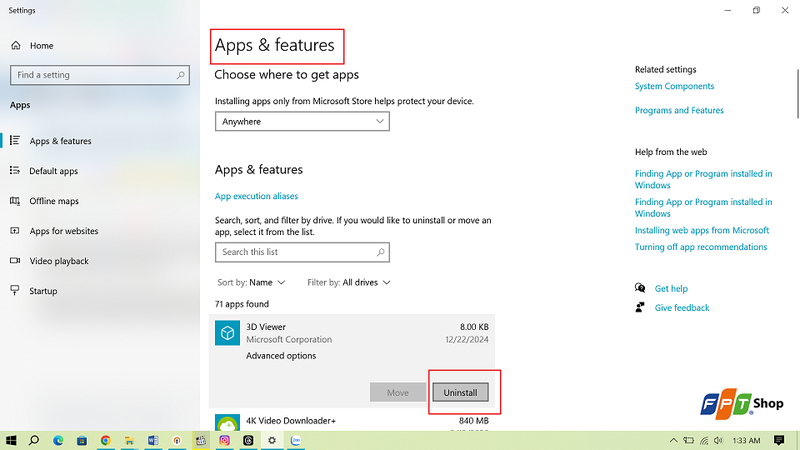Open App execution aliases link
This screenshot has width=800, height=450.
[x=256, y=196]
